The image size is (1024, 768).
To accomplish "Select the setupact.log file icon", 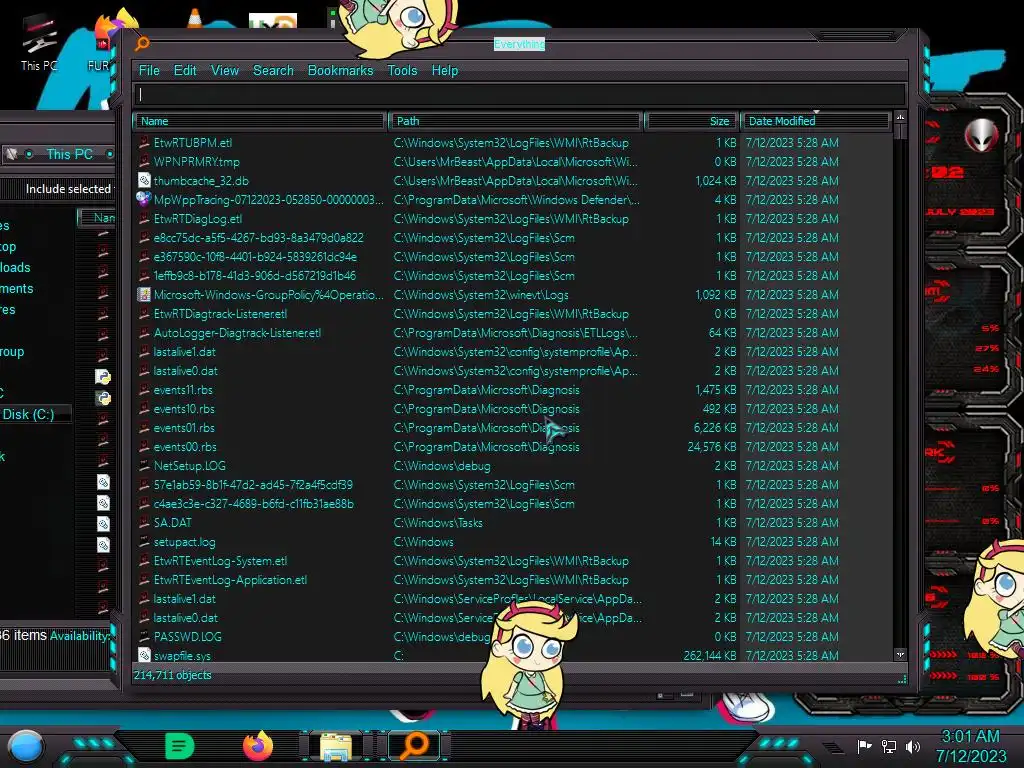I will pos(144,541).
